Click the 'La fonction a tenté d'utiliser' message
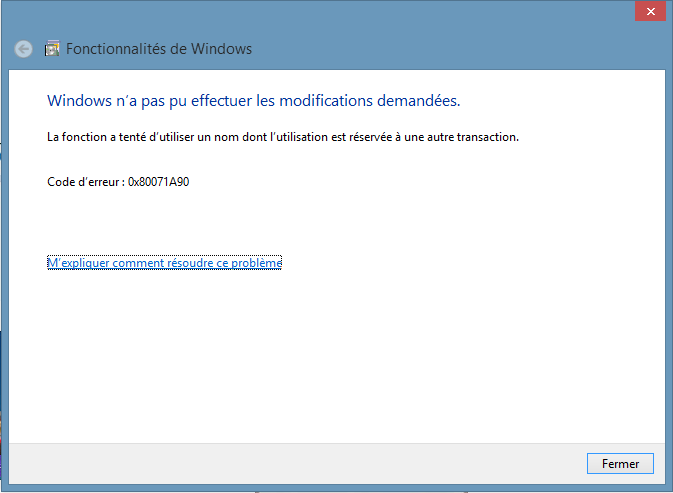The width and height of the screenshot is (673, 493). (283, 137)
